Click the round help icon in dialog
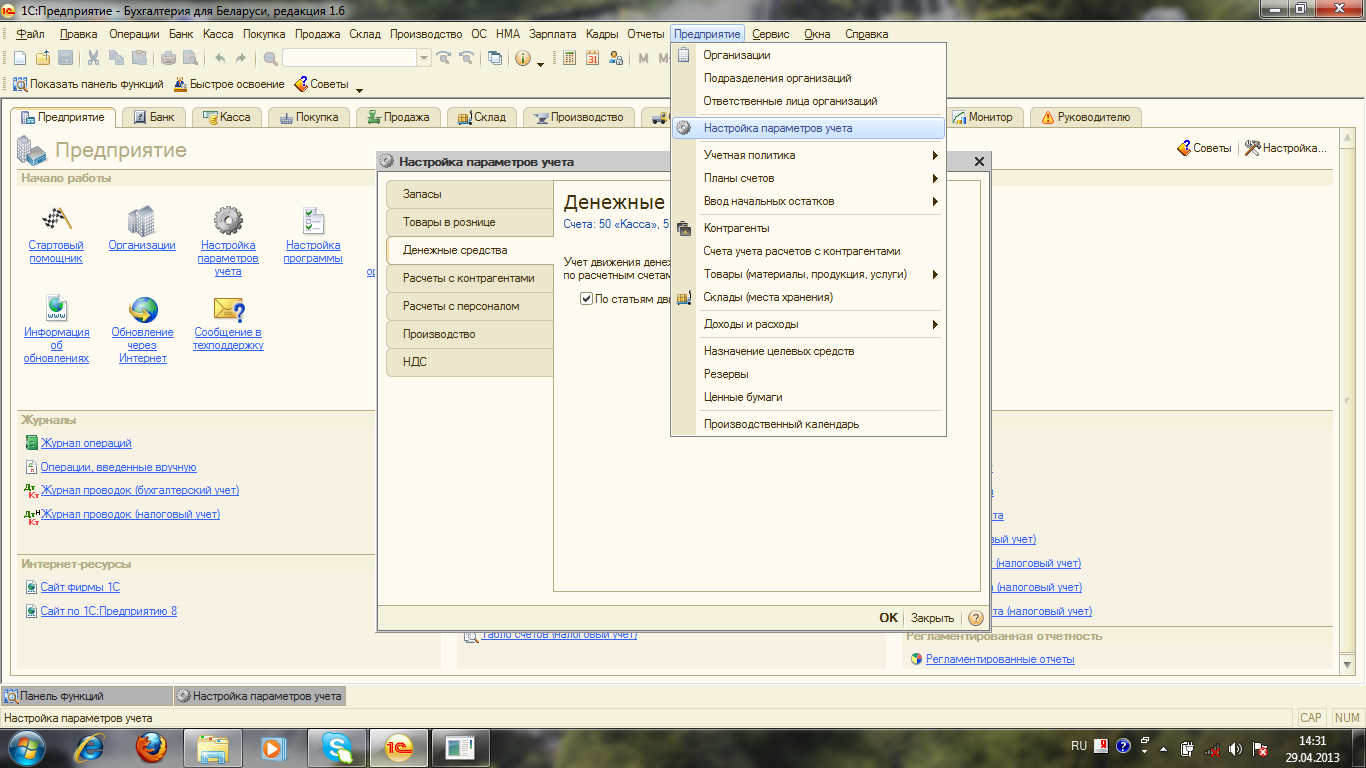The image size is (1366, 768). 976,618
